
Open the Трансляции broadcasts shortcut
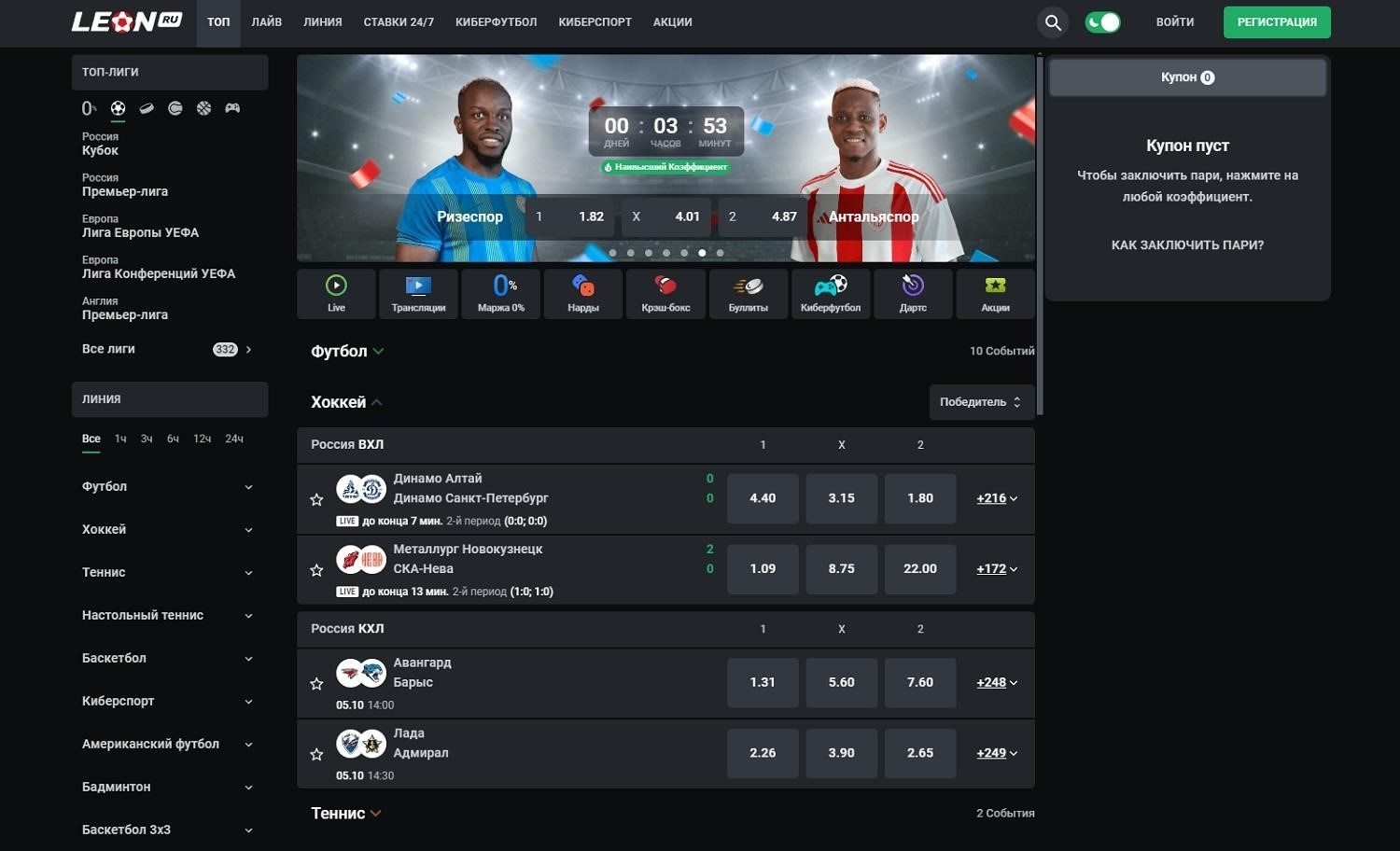[x=418, y=294]
